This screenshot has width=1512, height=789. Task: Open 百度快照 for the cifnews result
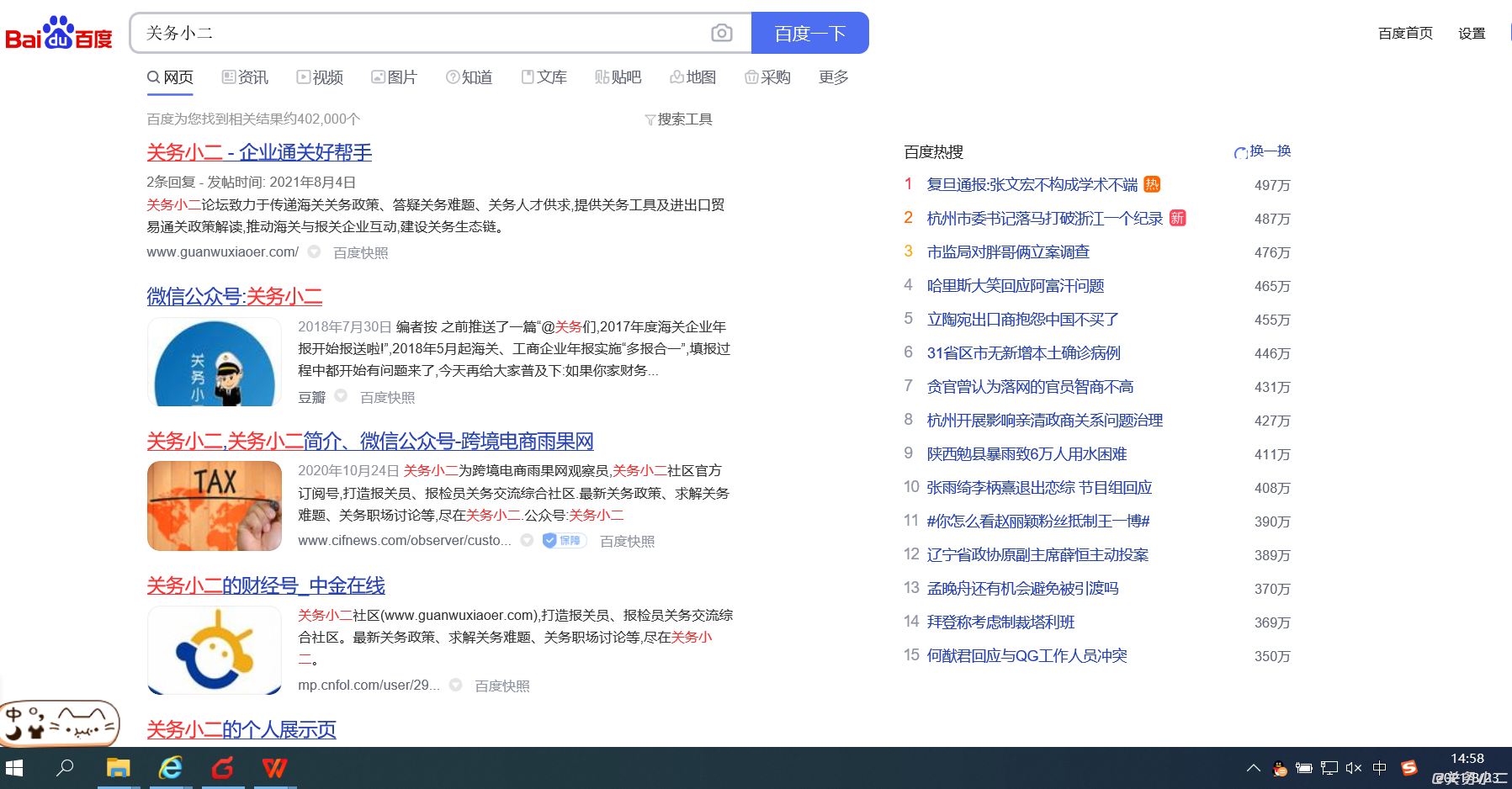pyautogui.click(x=628, y=542)
